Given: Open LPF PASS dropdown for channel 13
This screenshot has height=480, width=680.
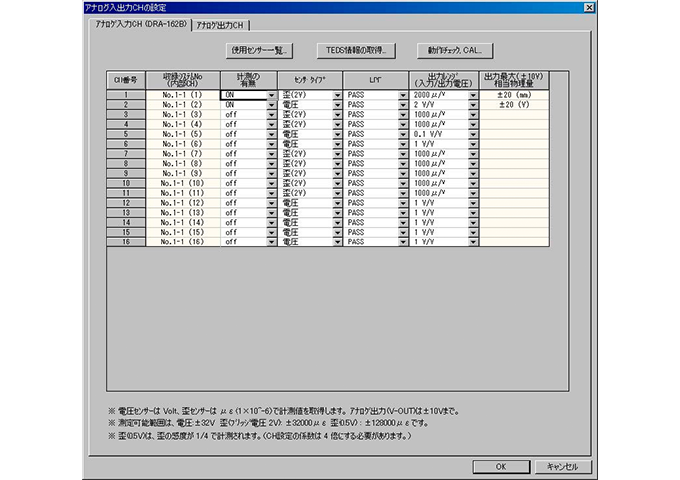Looking at the screenshot, I should (x=403, y=213).
